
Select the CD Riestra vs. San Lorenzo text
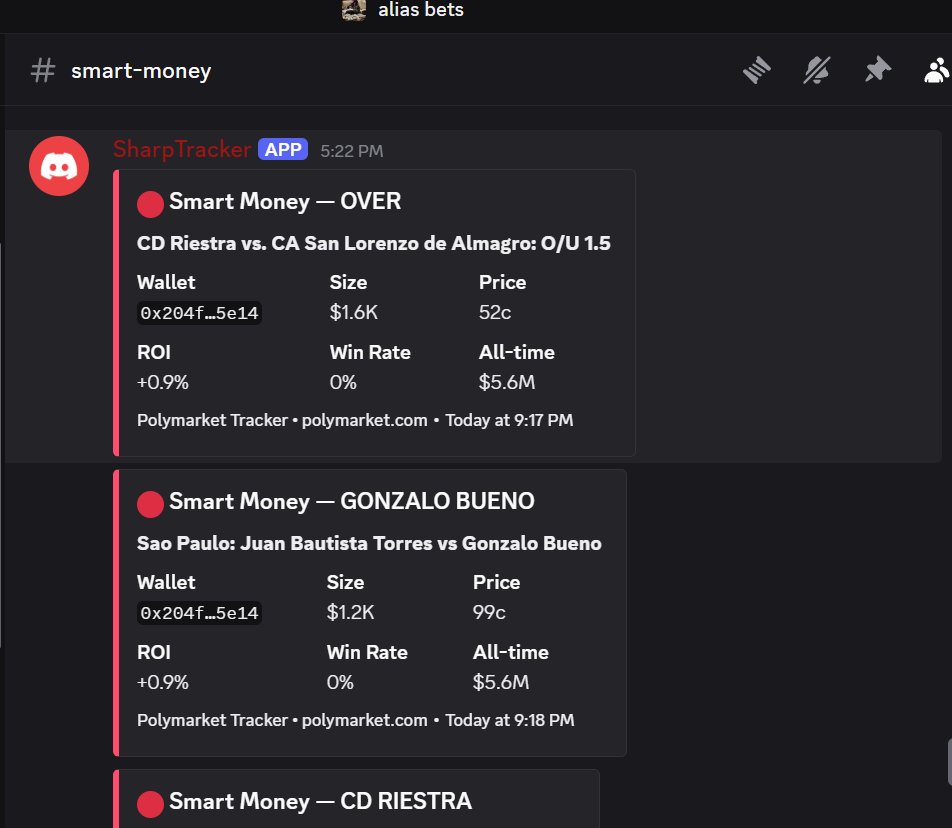point(373,243)
